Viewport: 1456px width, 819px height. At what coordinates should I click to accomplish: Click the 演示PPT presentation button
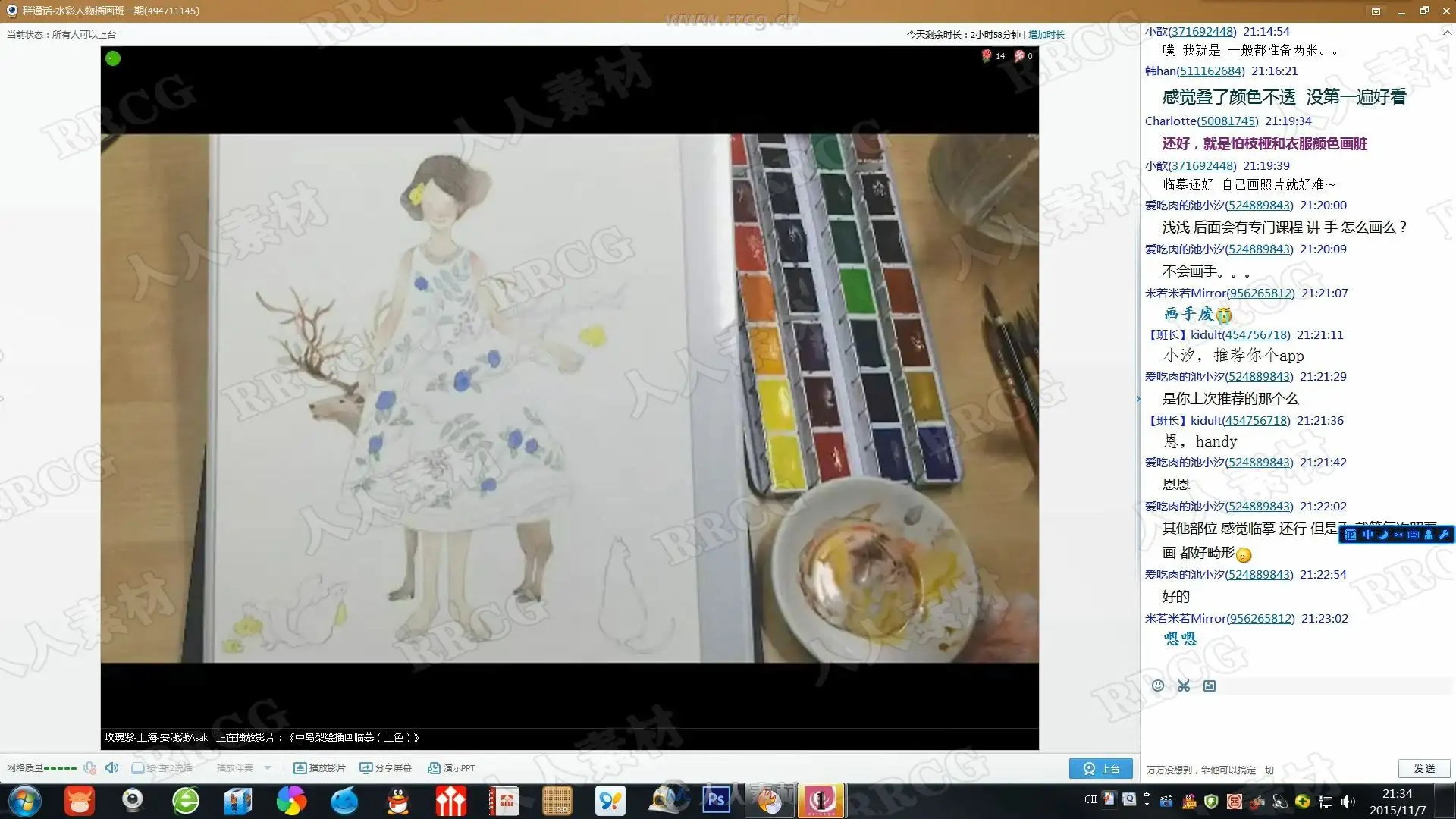tap(451, 767)
